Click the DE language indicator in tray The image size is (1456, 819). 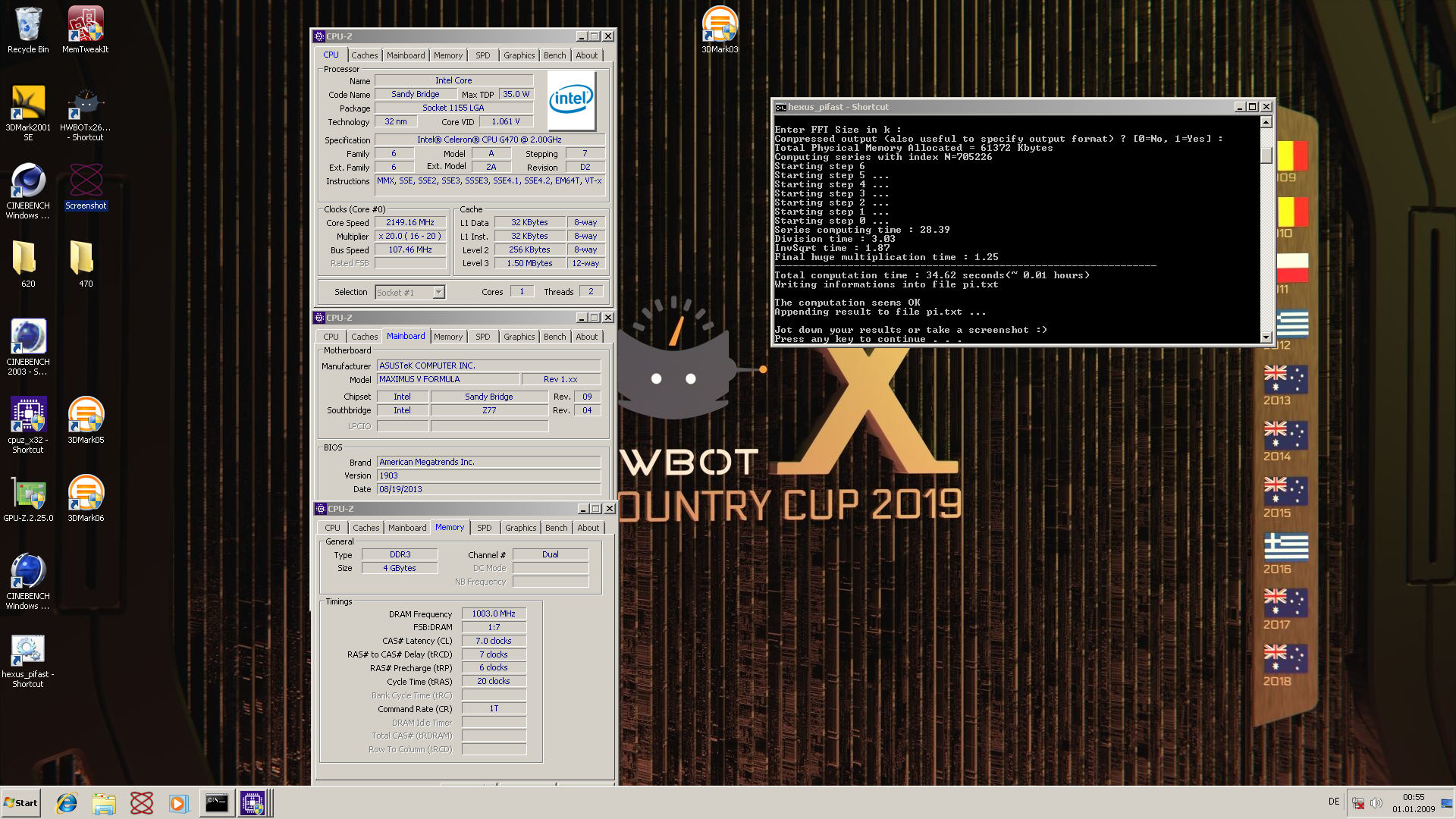(x=1334, y=802)
